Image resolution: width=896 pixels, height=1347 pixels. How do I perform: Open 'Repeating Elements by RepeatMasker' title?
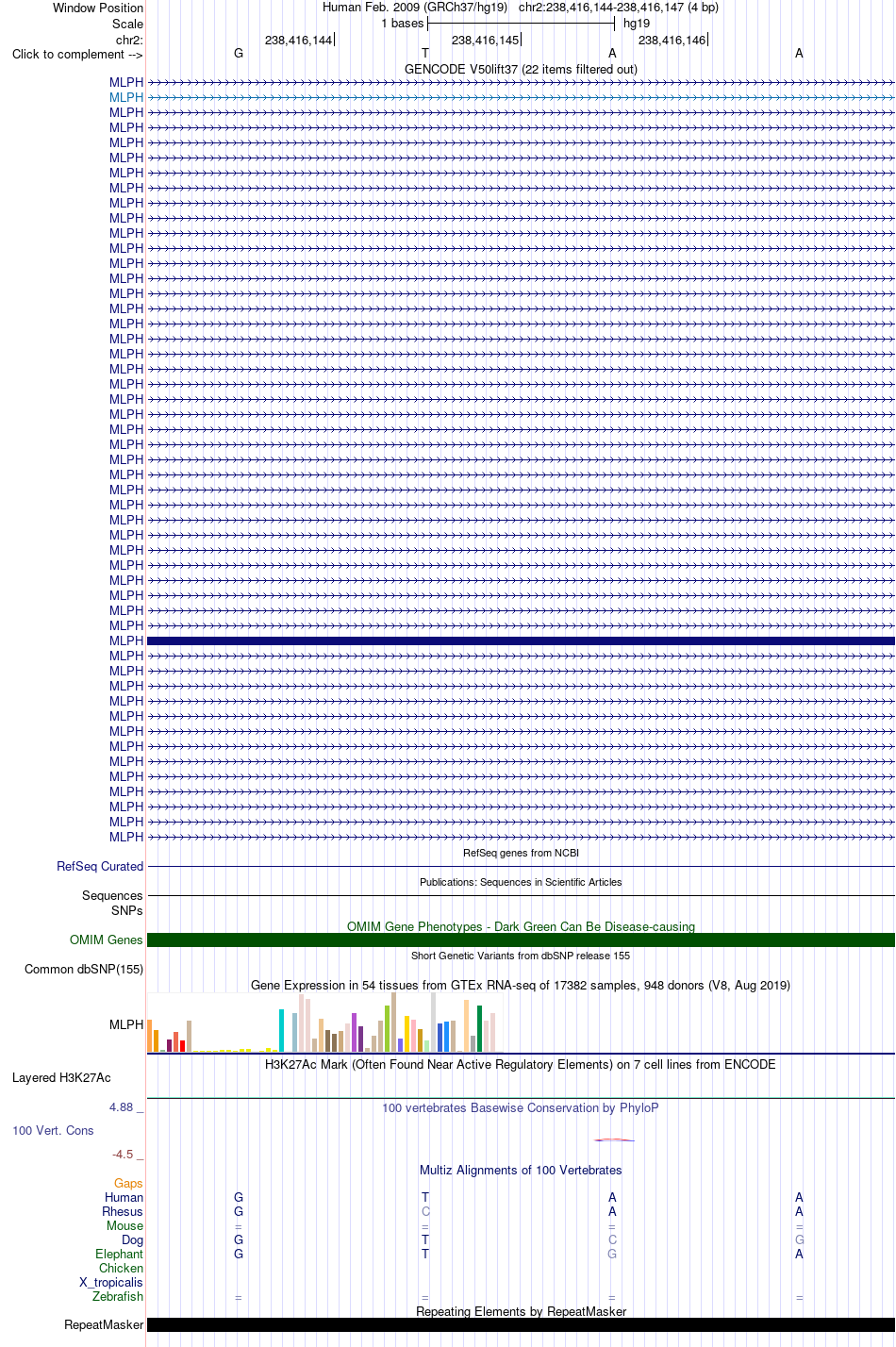[x=521, y=1311]
